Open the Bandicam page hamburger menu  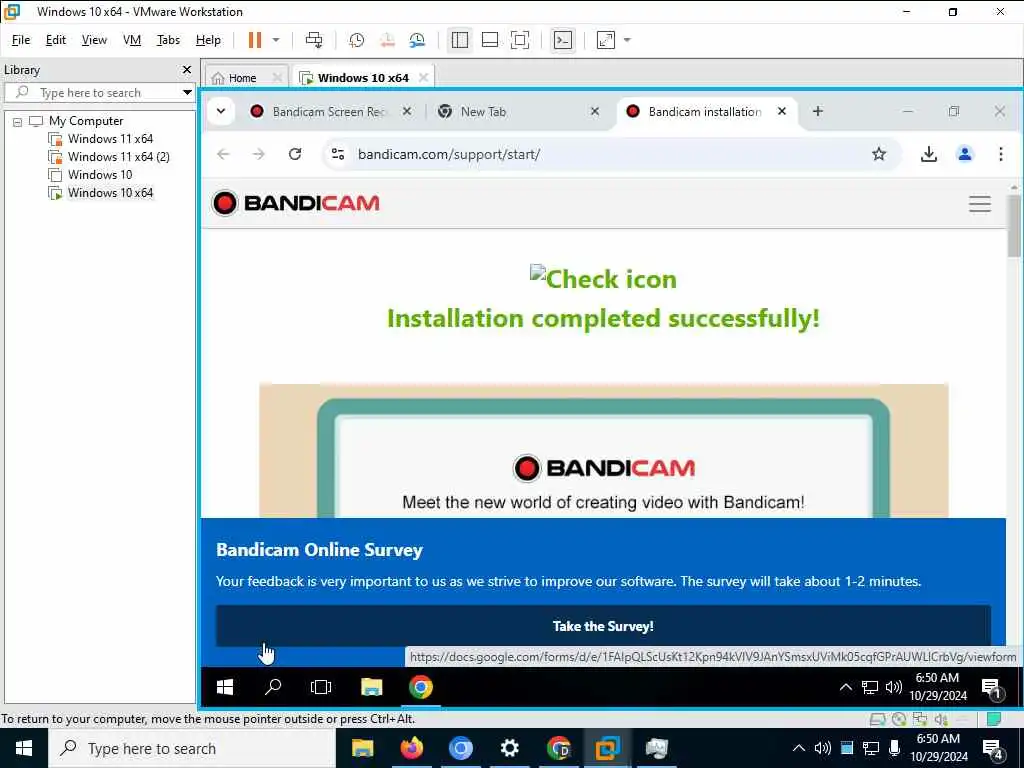pyautogui.click(x=980, y=204)
